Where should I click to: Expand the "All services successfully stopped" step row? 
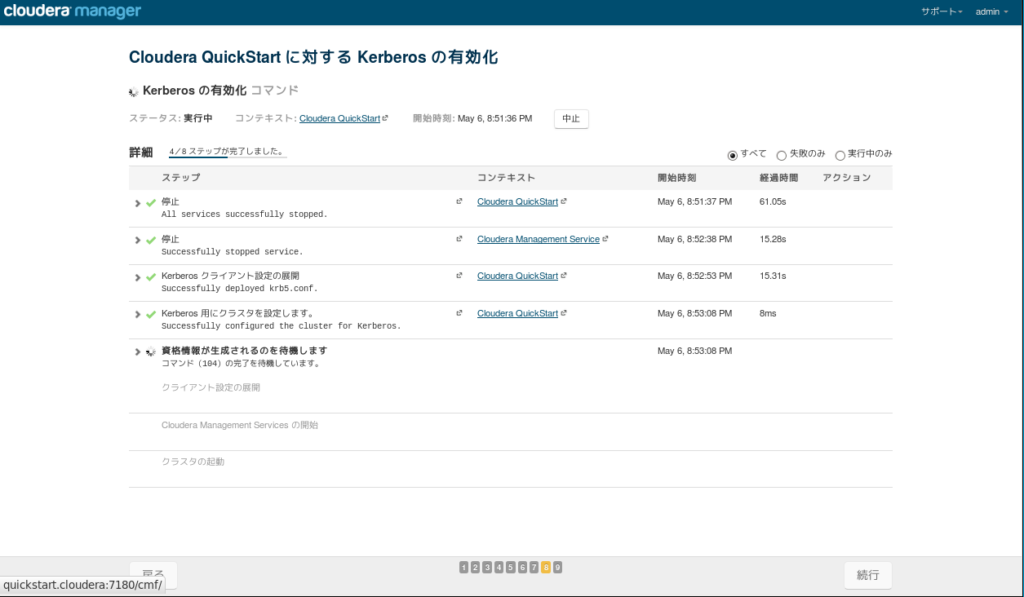pos(137,203)
